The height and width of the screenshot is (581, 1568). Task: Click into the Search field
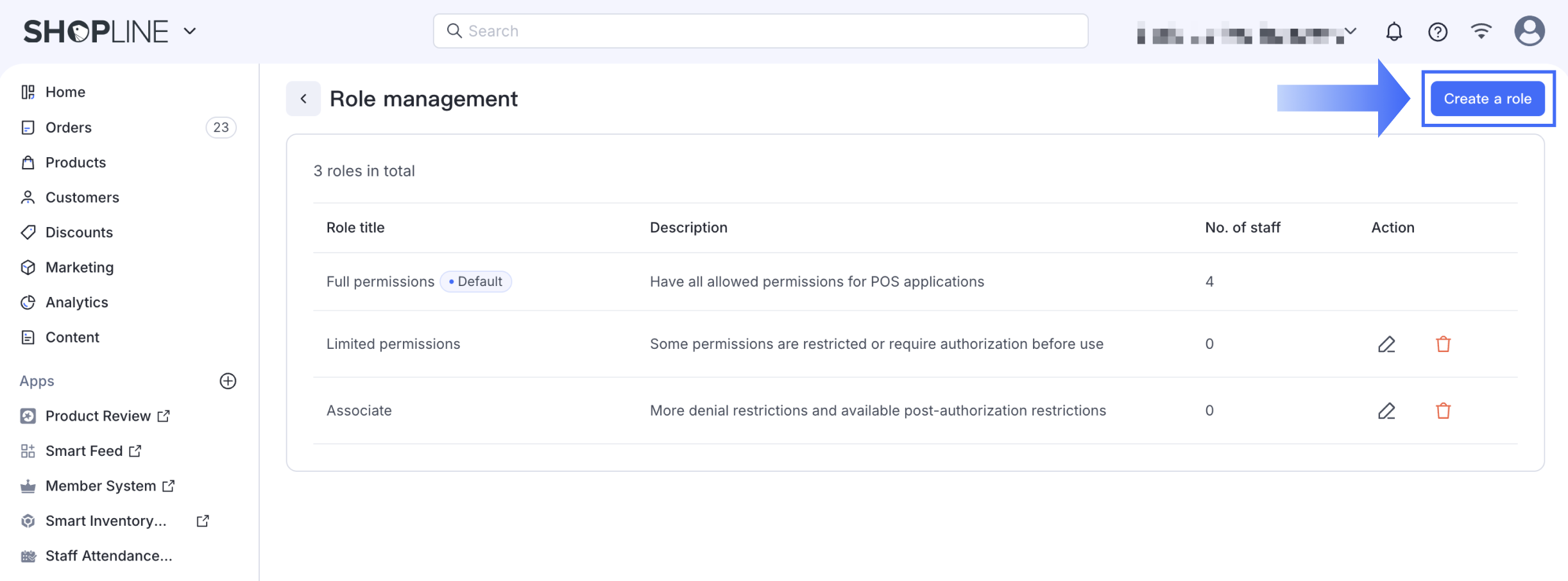[760, 31]
